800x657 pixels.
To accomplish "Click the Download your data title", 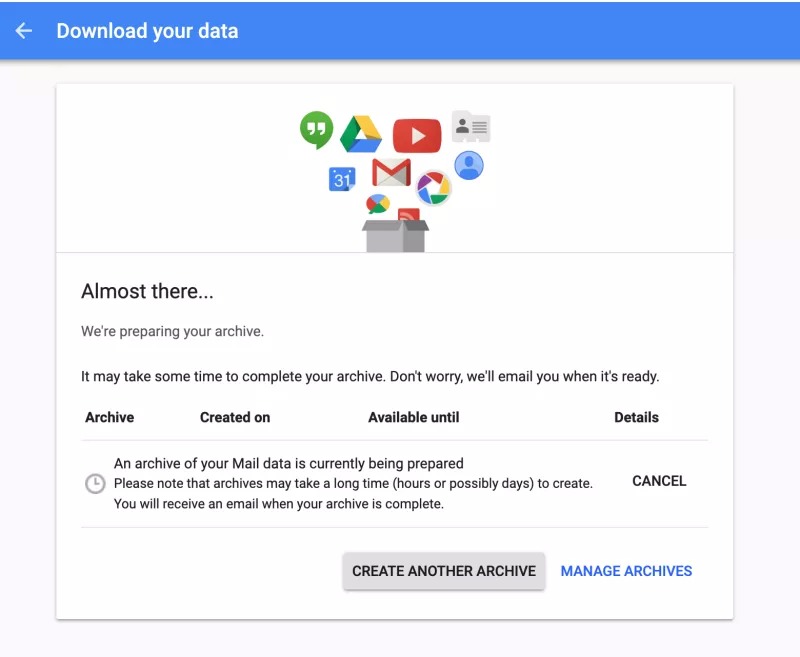I will (147, 31).
